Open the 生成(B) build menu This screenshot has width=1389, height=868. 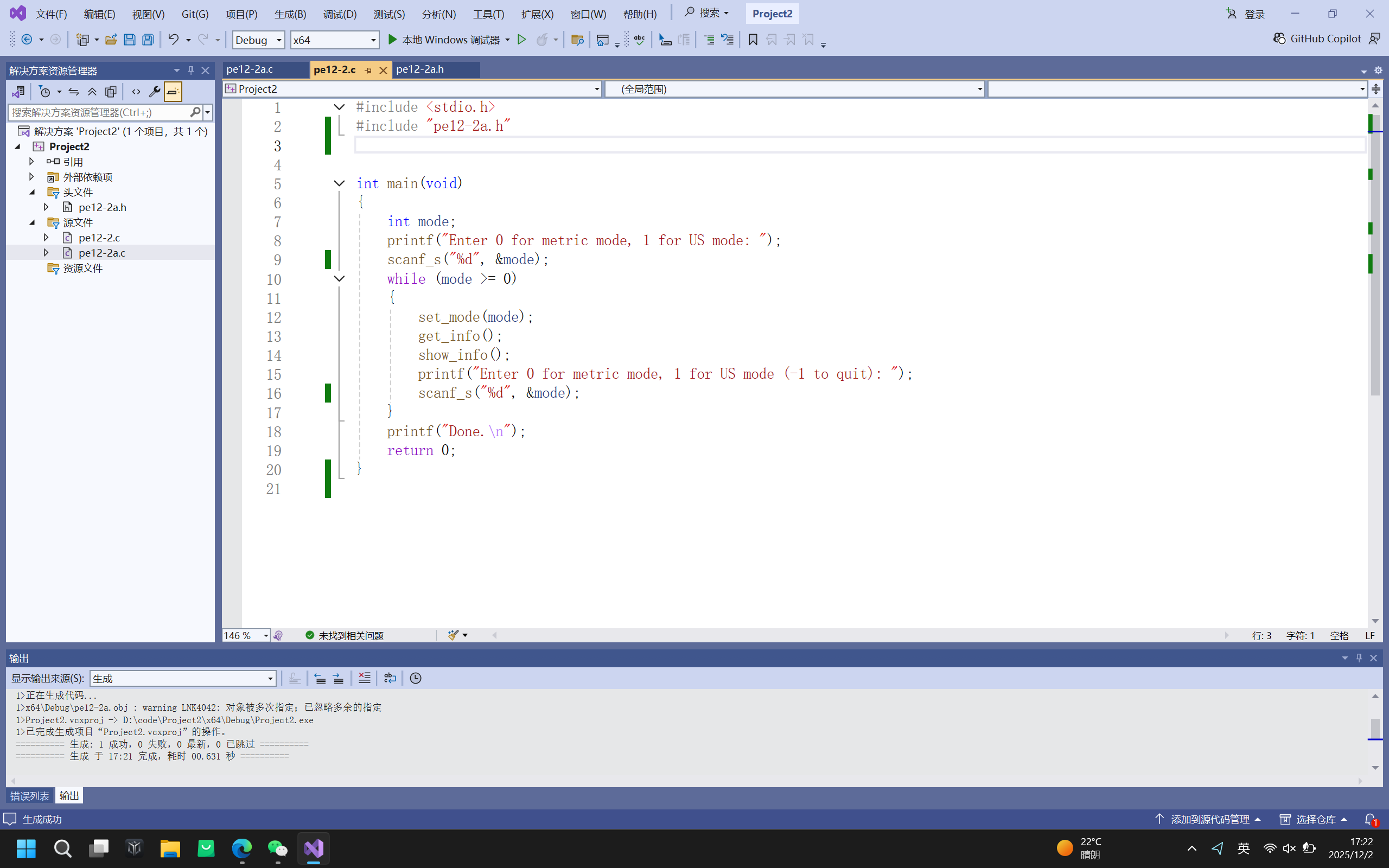point(290,14)
